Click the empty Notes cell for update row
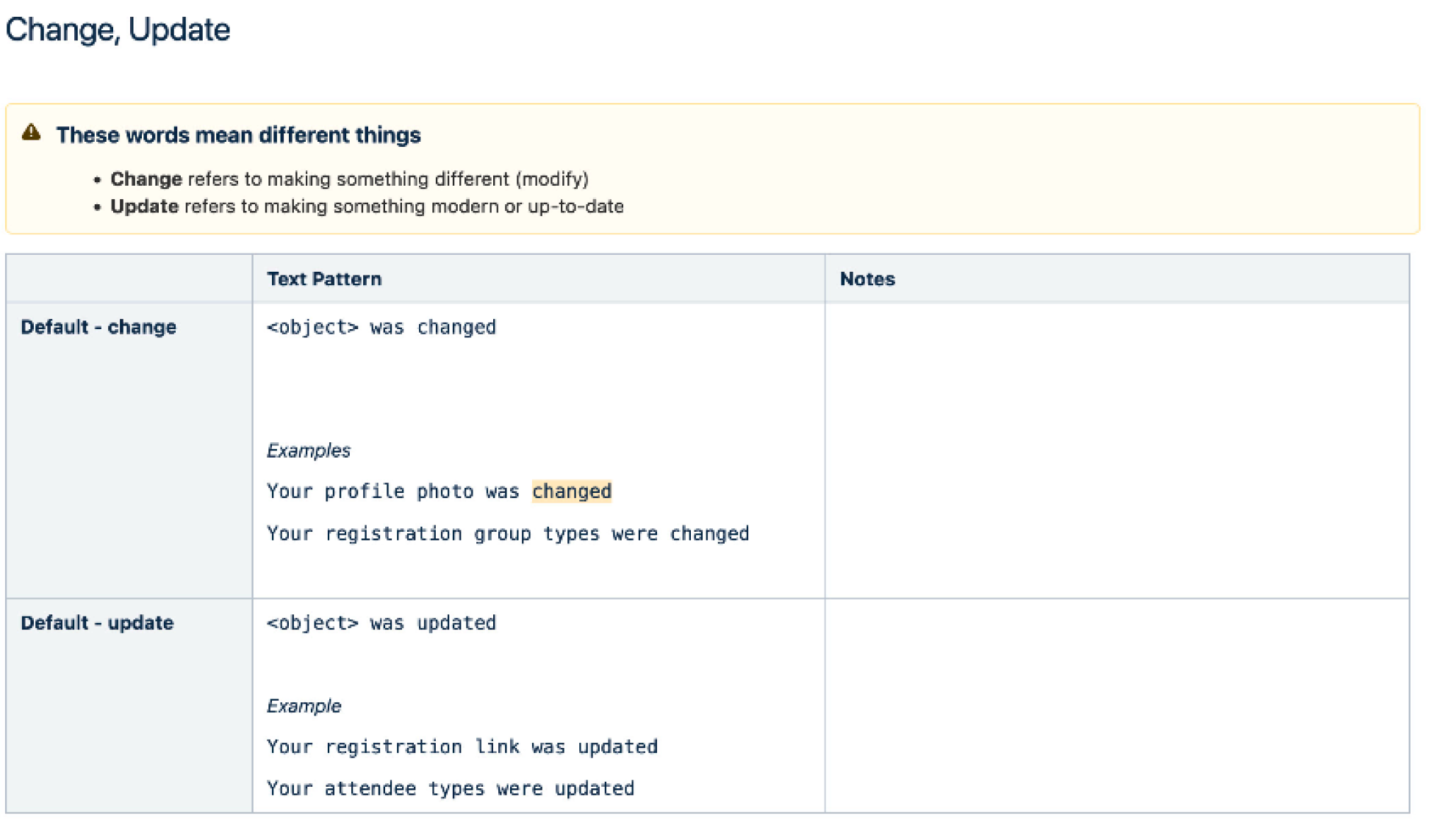Image resolution: width=1456 pixels, height=839 pixels. pos(1116,705)
